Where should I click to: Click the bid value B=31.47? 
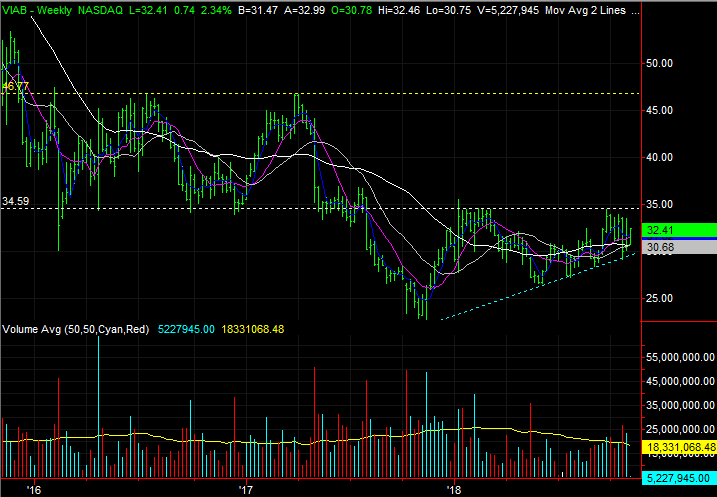258,10
